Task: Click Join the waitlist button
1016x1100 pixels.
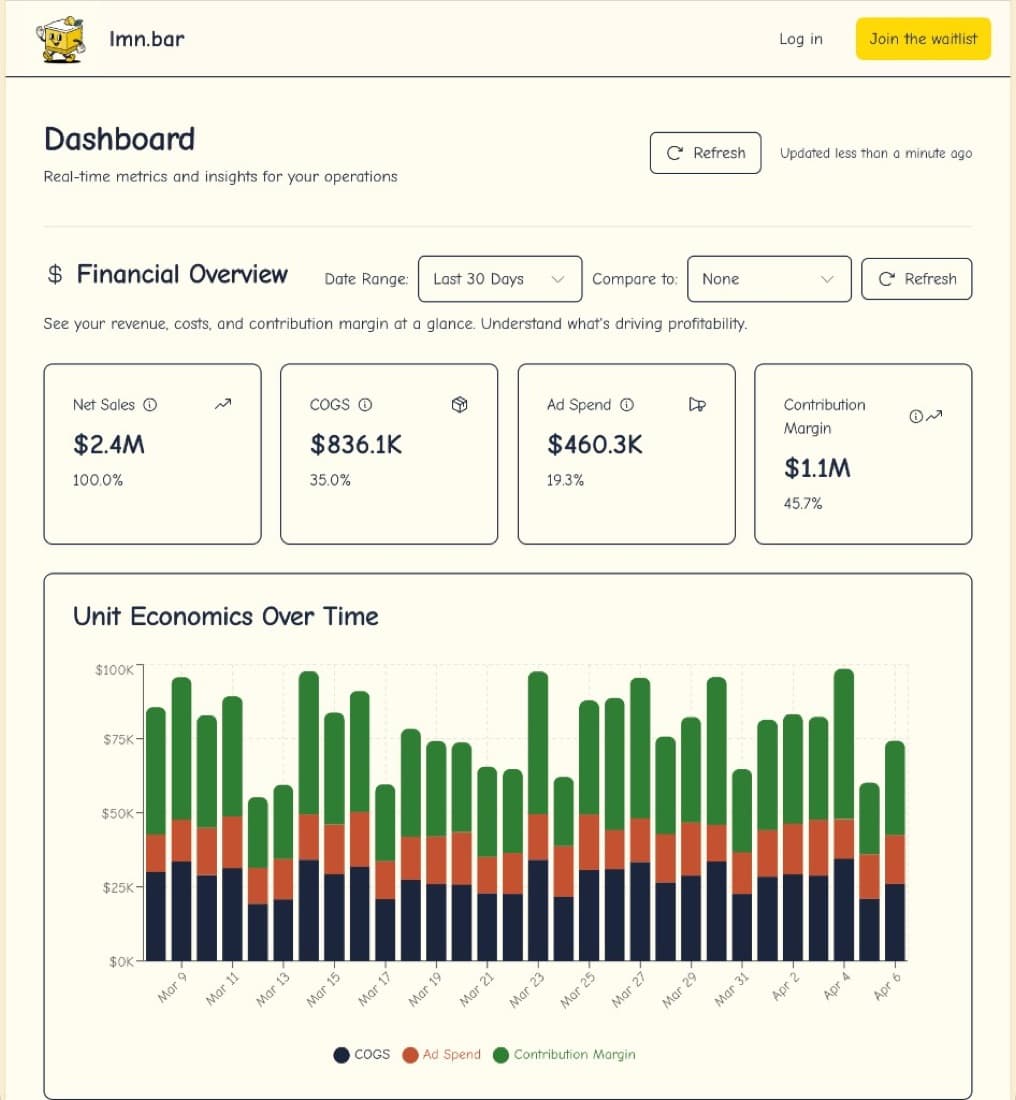Action: coord(923,39)
